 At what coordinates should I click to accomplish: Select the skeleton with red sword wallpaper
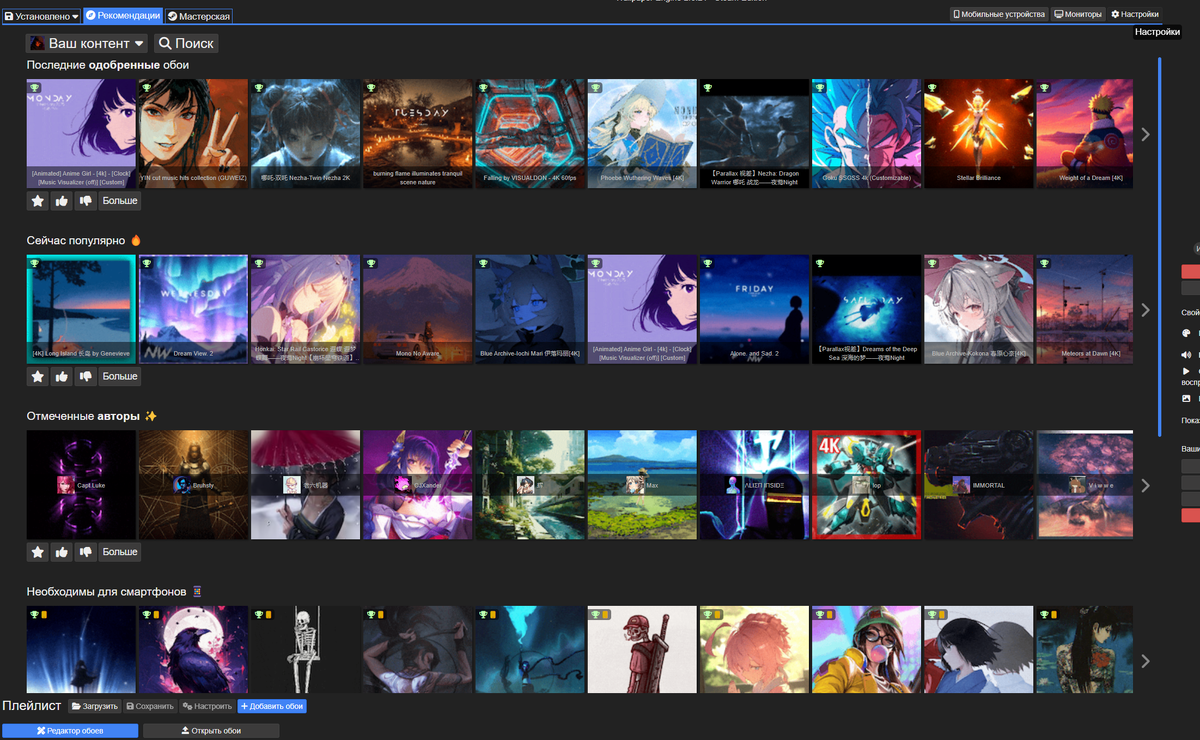(642, 649)
